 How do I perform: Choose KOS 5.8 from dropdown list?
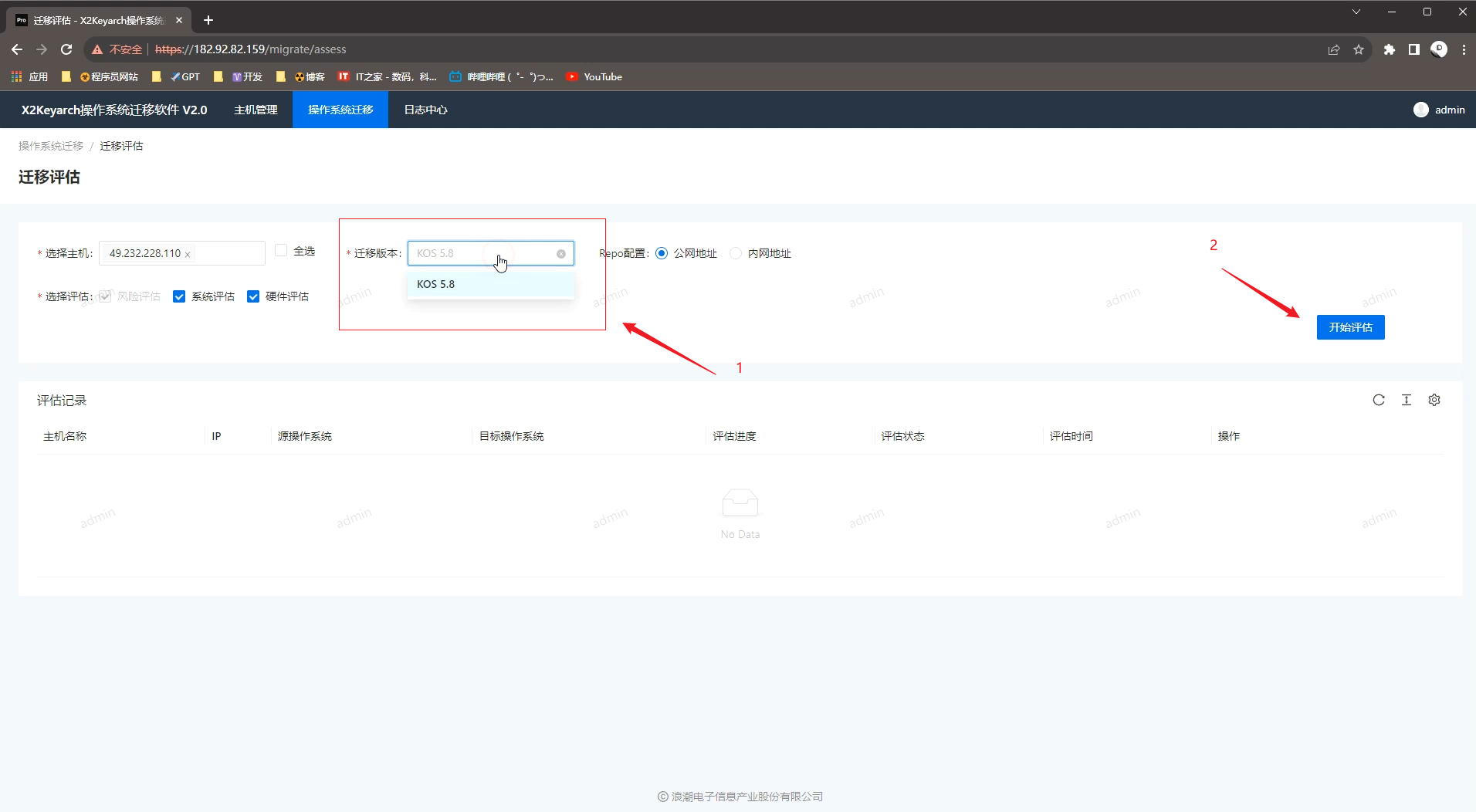(491, 284)
